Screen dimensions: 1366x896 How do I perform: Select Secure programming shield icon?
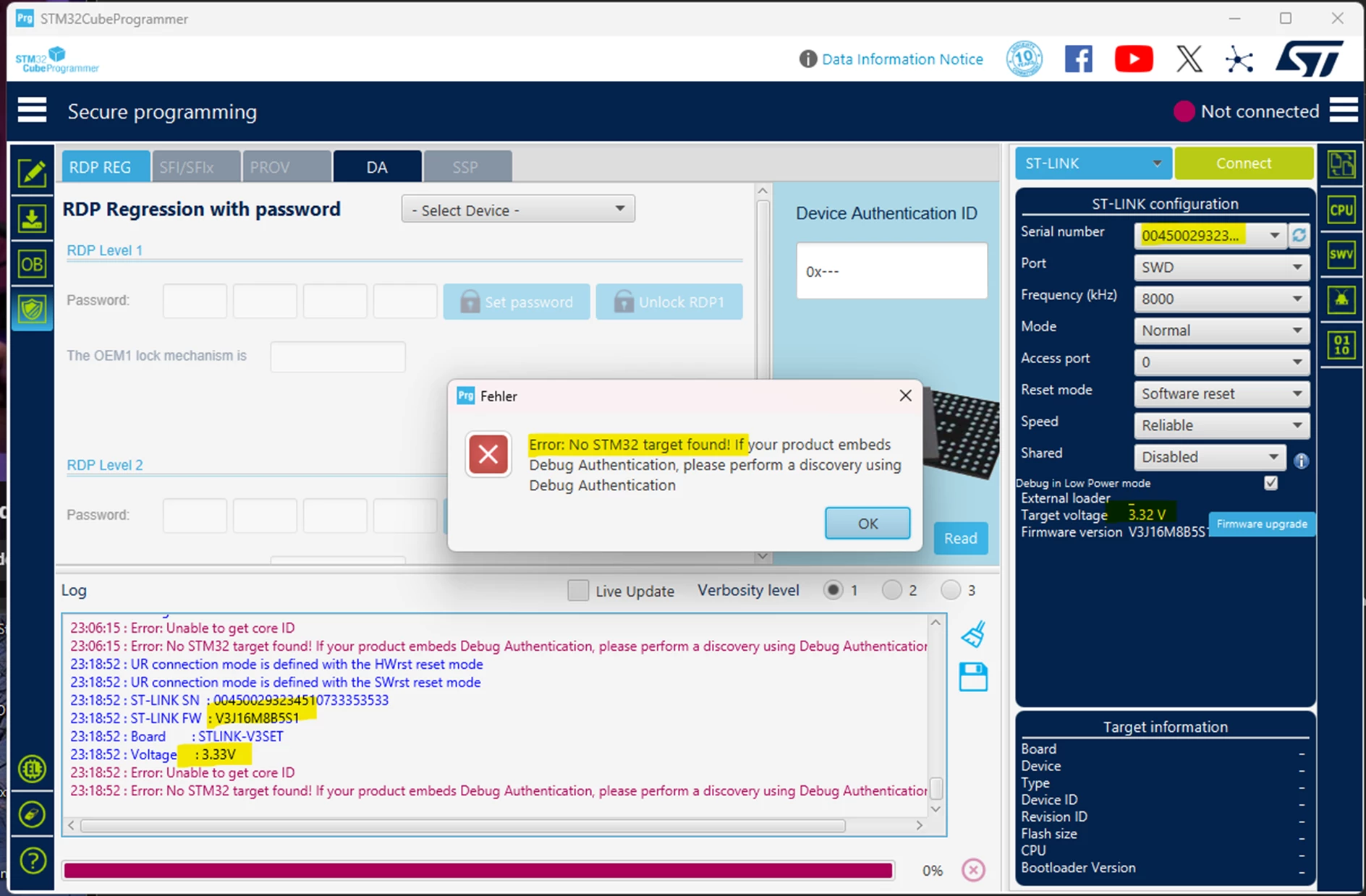tap(33, 310)
